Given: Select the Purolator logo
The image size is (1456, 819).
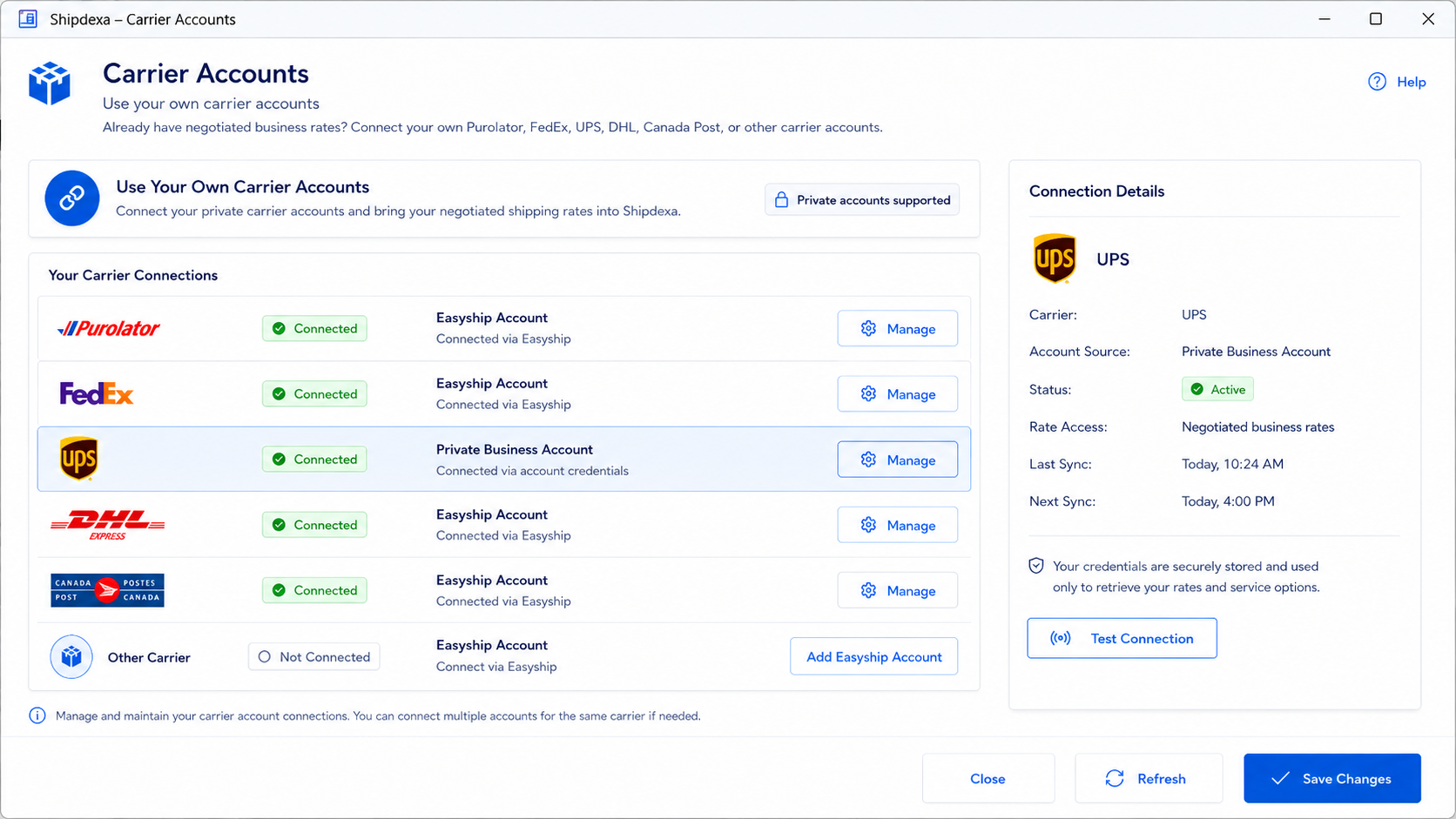Looking at the screenshot, I should pyautogui.click(x=109, y=329).
